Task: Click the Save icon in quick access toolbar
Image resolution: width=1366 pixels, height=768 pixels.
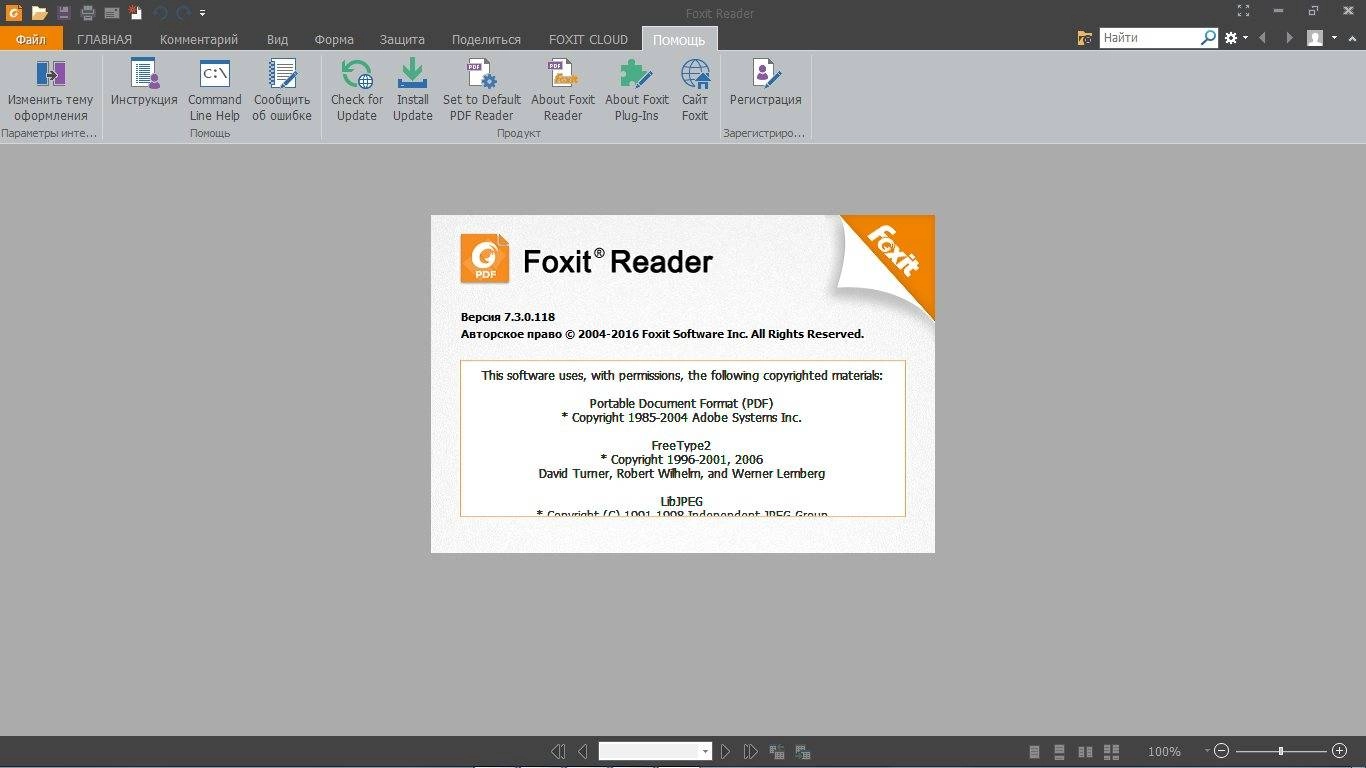Action: coord(64,13)
